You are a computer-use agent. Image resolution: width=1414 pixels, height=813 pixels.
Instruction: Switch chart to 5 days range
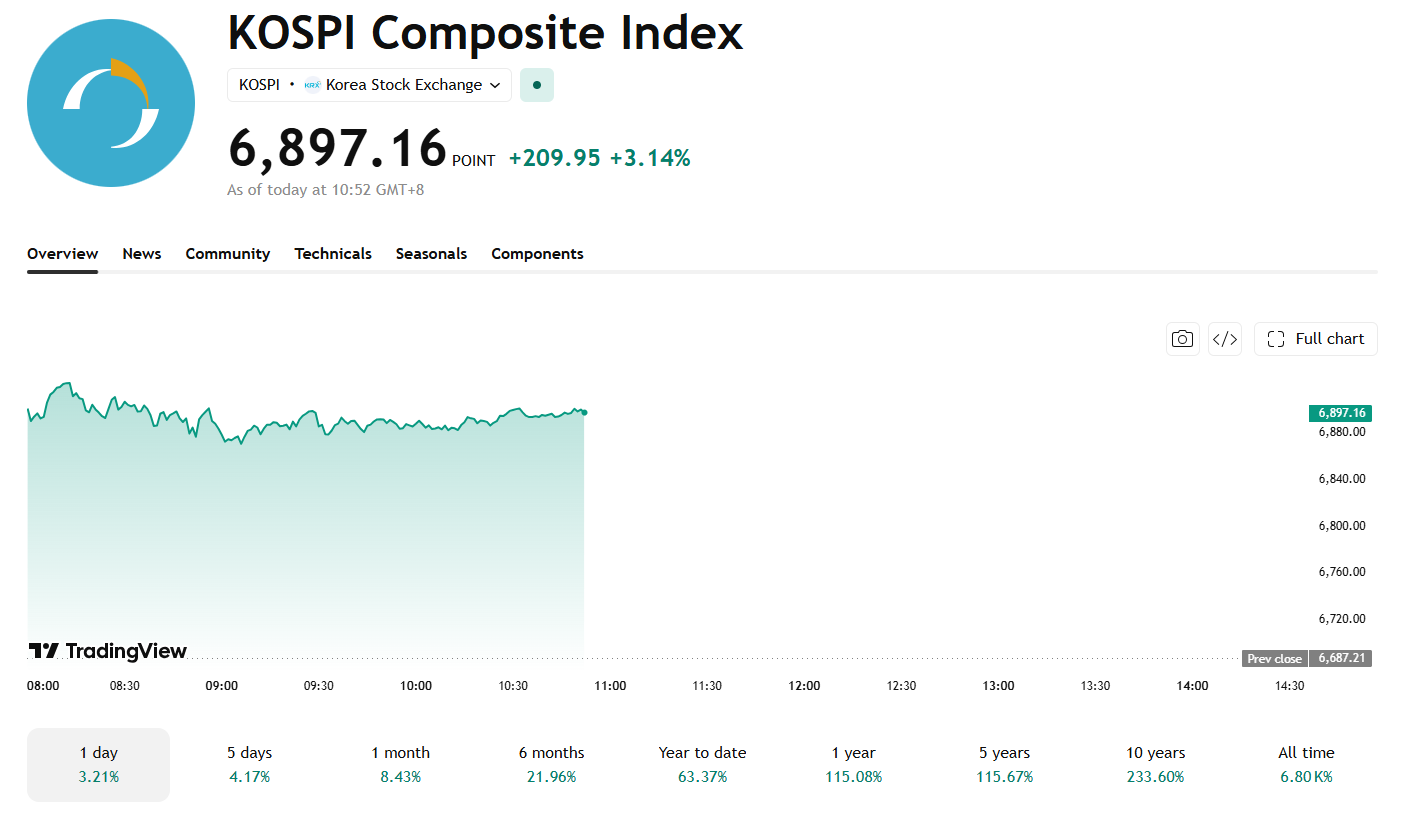click(x=250, y=765)
